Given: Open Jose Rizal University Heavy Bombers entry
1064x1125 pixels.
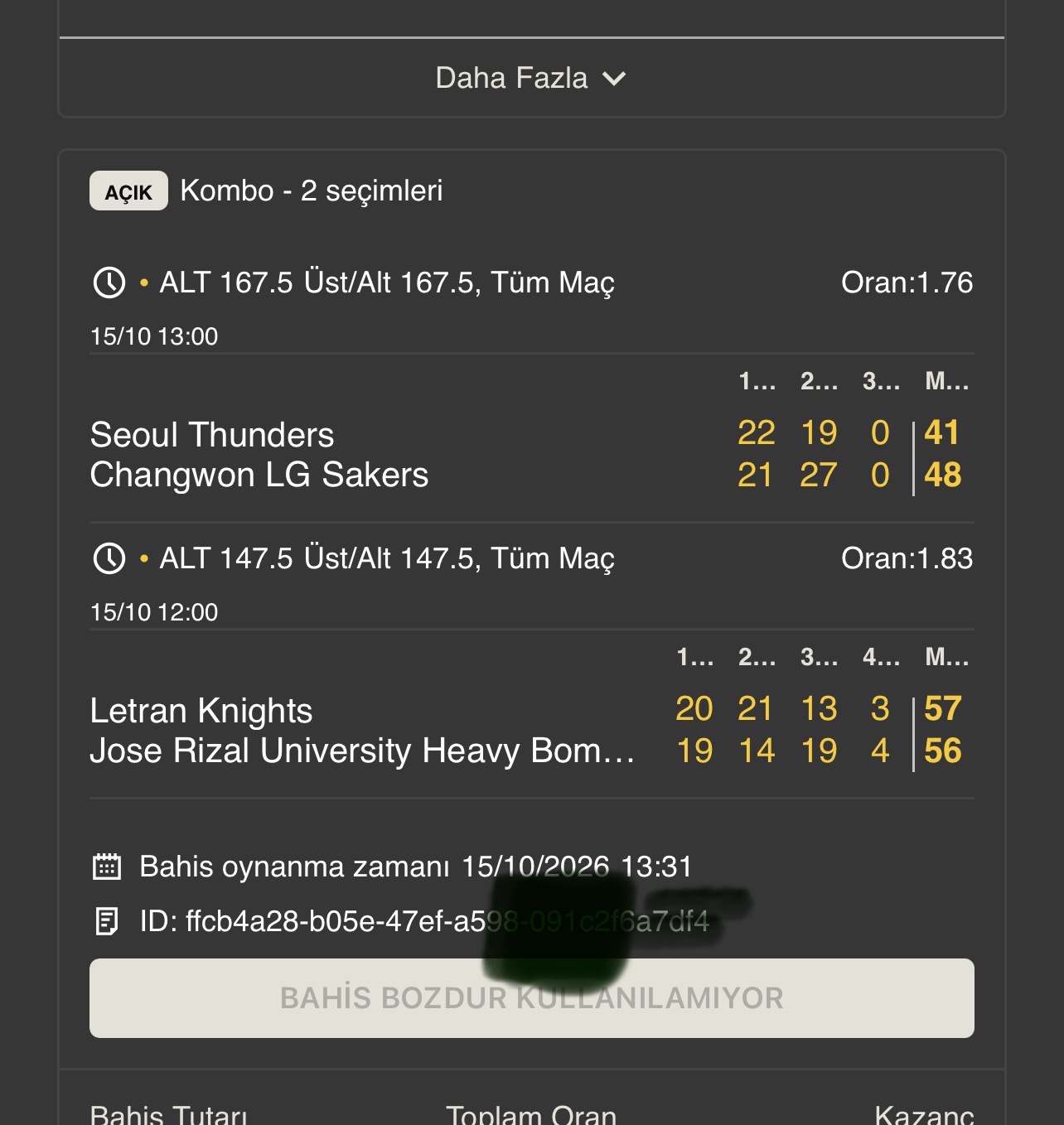Looking at the screenshot, I should (x=362, y=751).
